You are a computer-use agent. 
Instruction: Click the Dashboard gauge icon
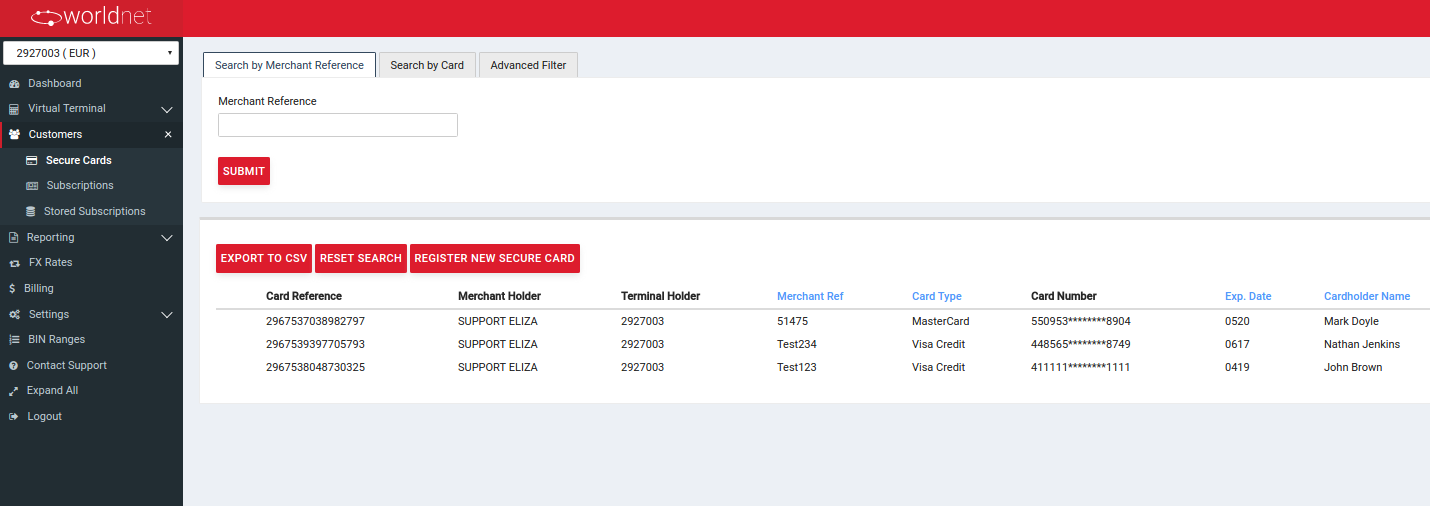(x=14, y=83)
